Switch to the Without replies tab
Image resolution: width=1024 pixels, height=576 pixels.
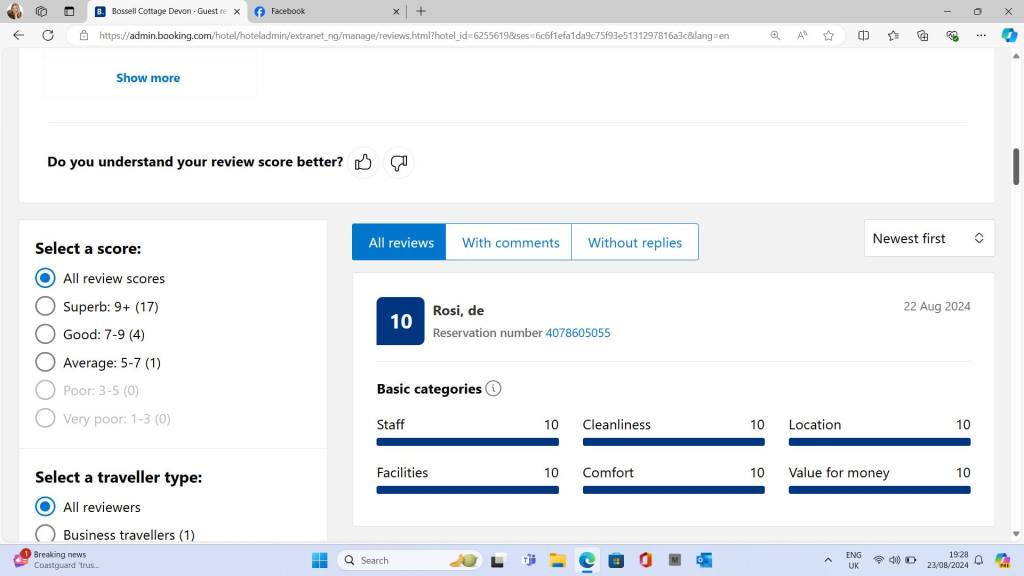point(634,242)
